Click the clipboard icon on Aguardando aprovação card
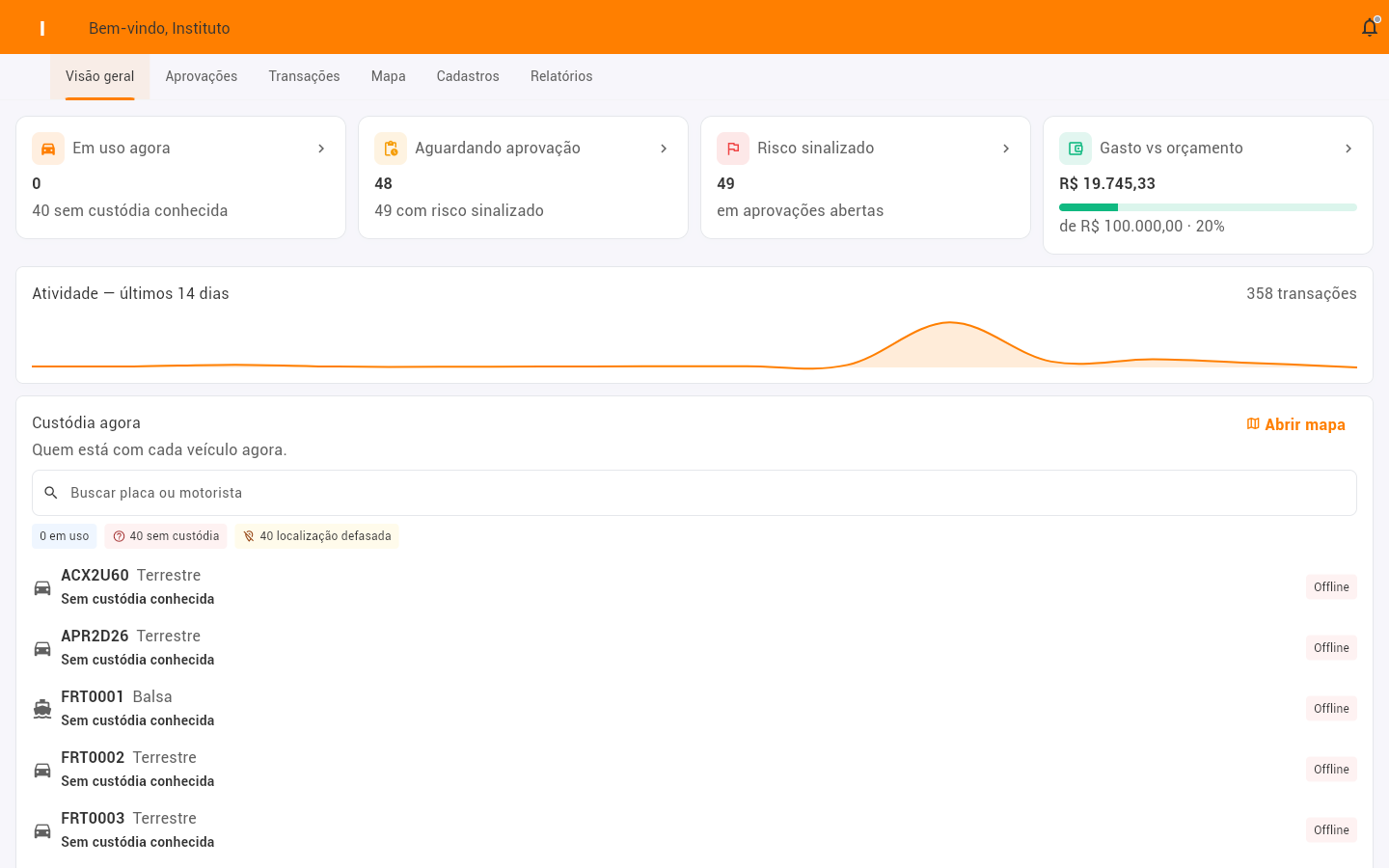The height and width of the screenshot is (868, 1389). pos(391,149)
